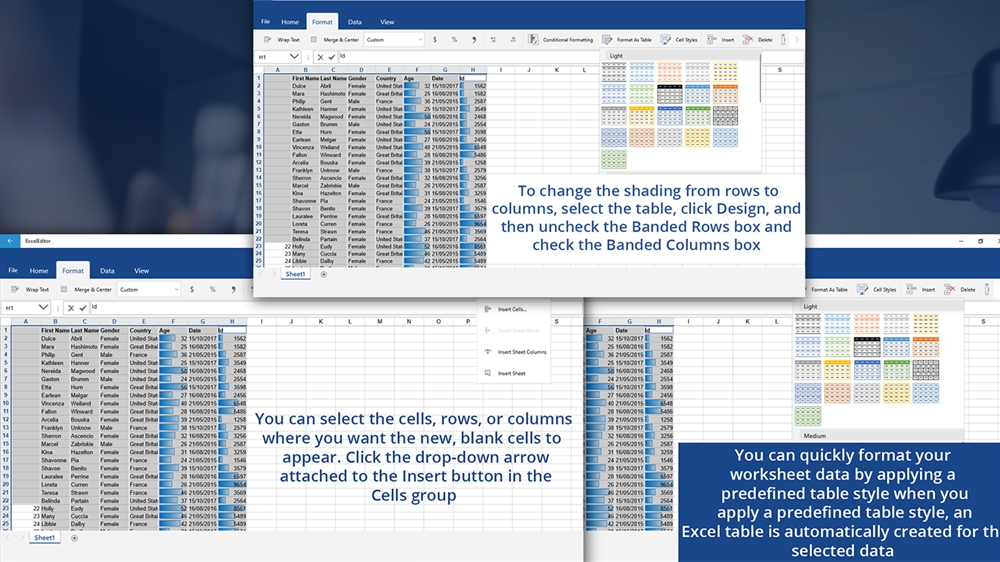Select Sheet1 tab in top window
1000x562 pixels.
coord(295,274)
